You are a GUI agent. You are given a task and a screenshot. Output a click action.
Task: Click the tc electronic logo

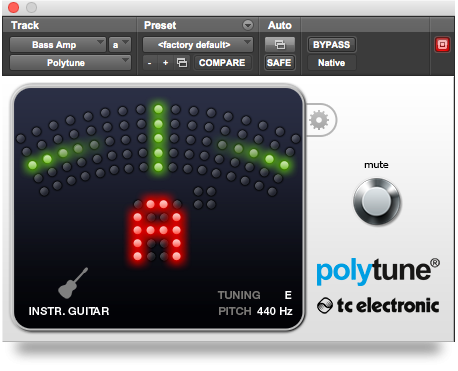pos(378,306)
